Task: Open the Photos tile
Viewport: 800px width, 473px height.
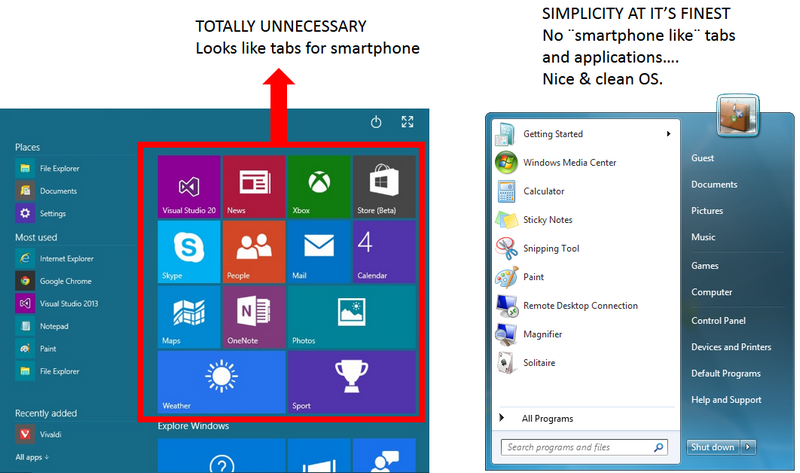Action: [352, 317]
